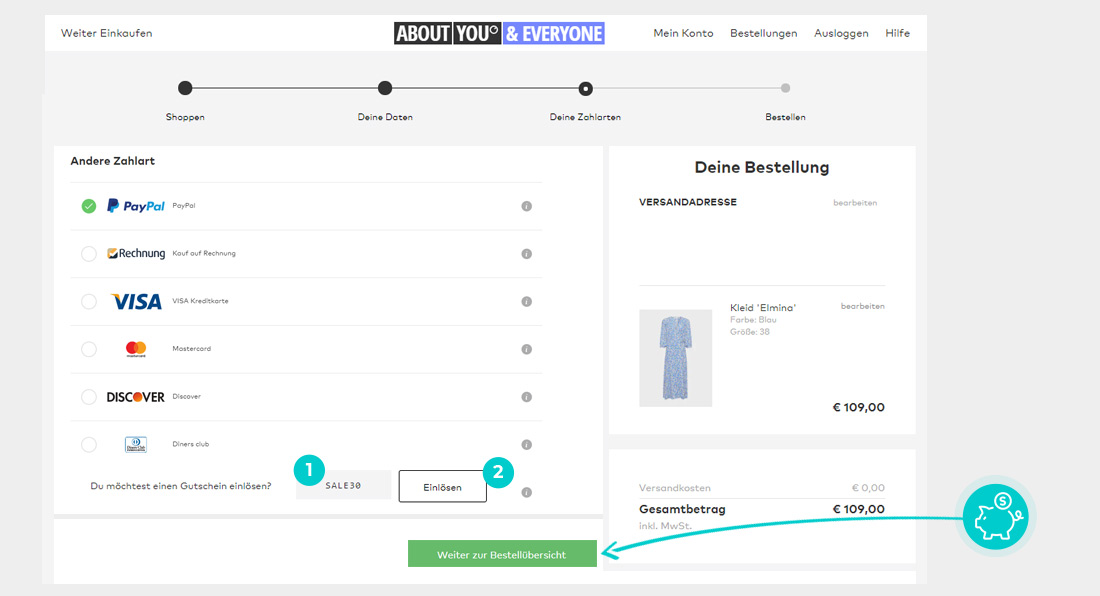Screen dimensions: 1100x596
Task: Select VISA Kreditkarte radio button
Action: [x=88, y=302]
